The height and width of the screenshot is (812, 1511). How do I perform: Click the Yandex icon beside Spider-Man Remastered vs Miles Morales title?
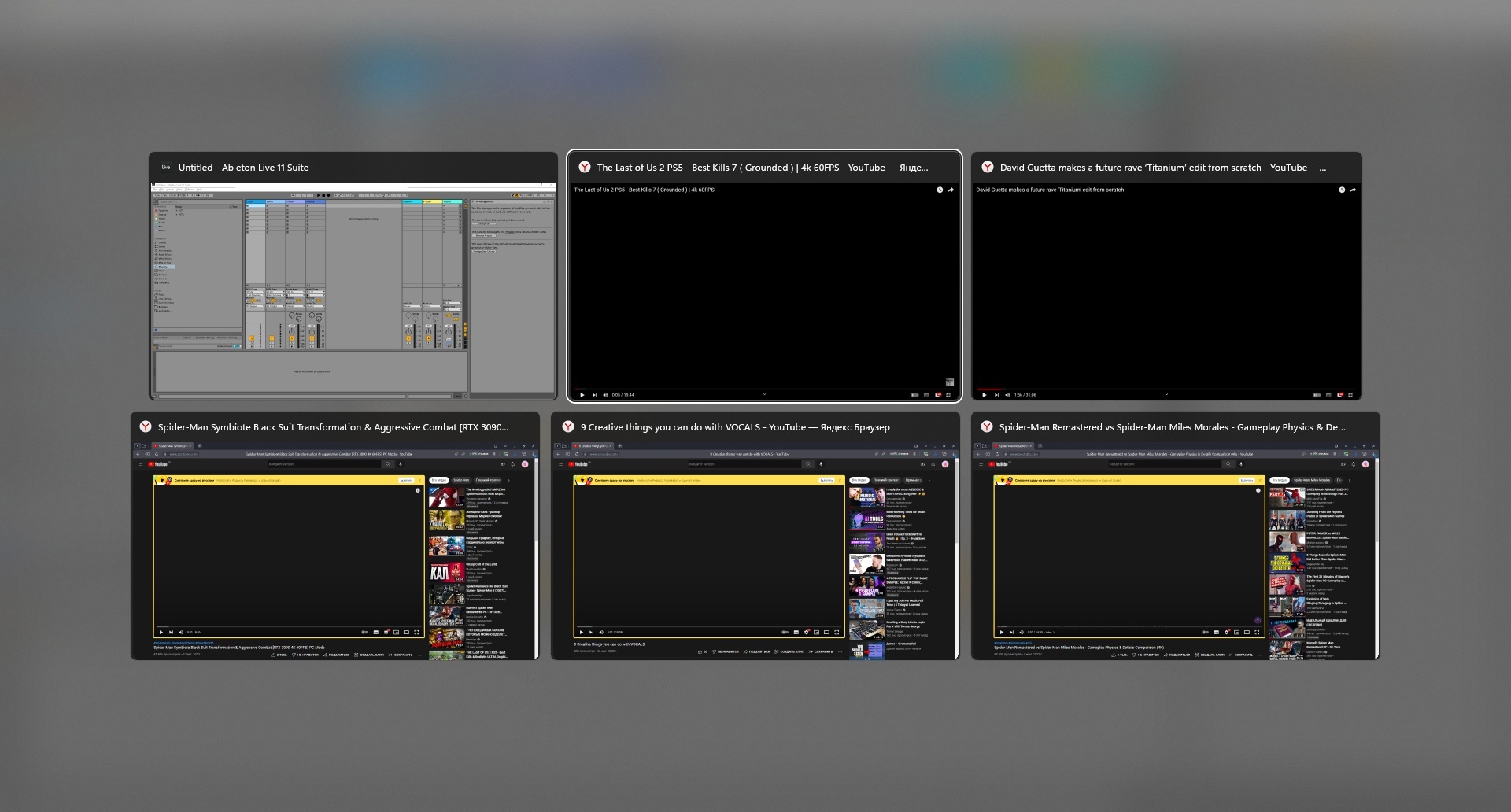pos(987,426)
